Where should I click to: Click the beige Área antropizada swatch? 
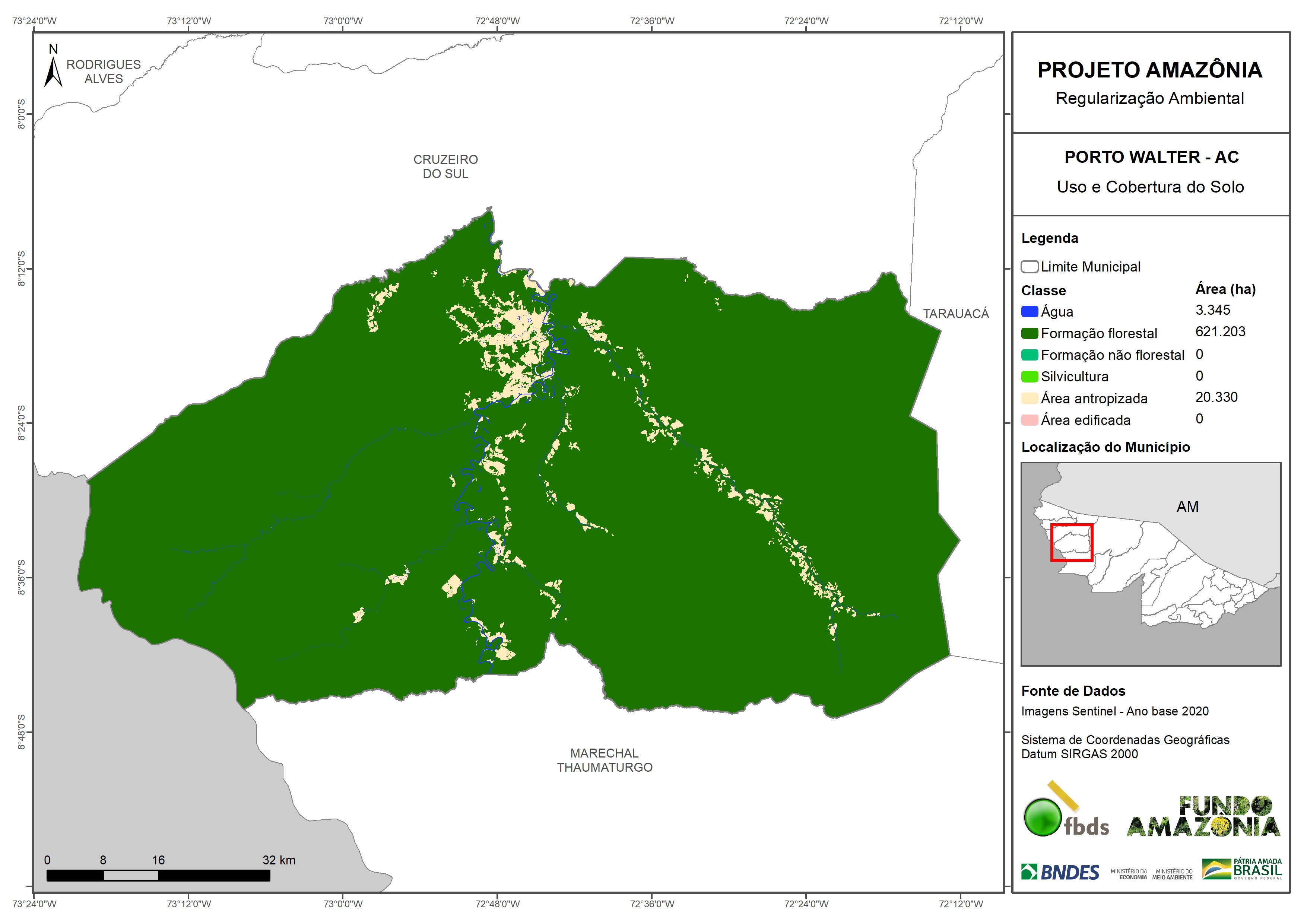click(x=1029, y=399)
